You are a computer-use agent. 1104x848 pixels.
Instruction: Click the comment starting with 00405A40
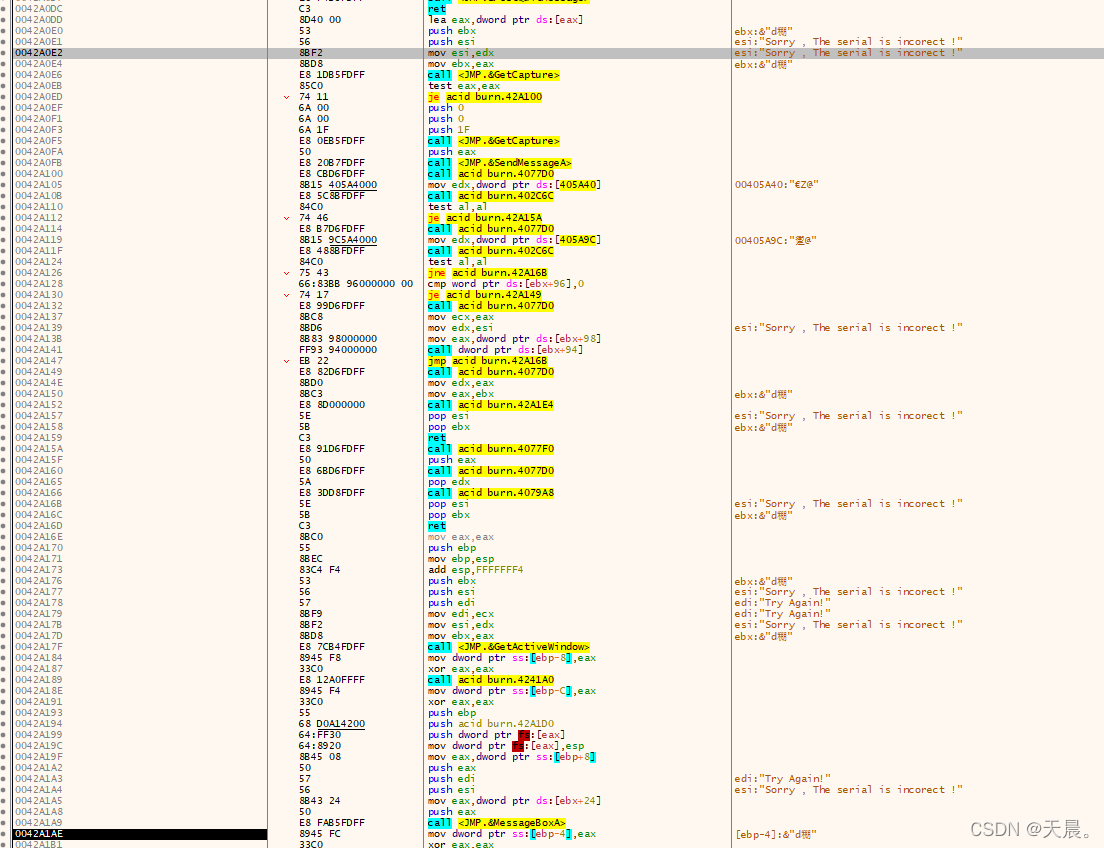coord(777,185)
